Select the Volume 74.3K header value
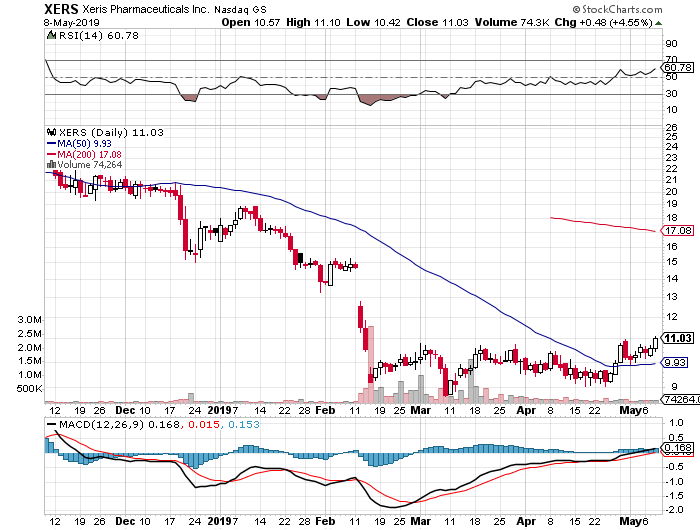The height and width of the screenshot is (530, 700). point(512,22)
